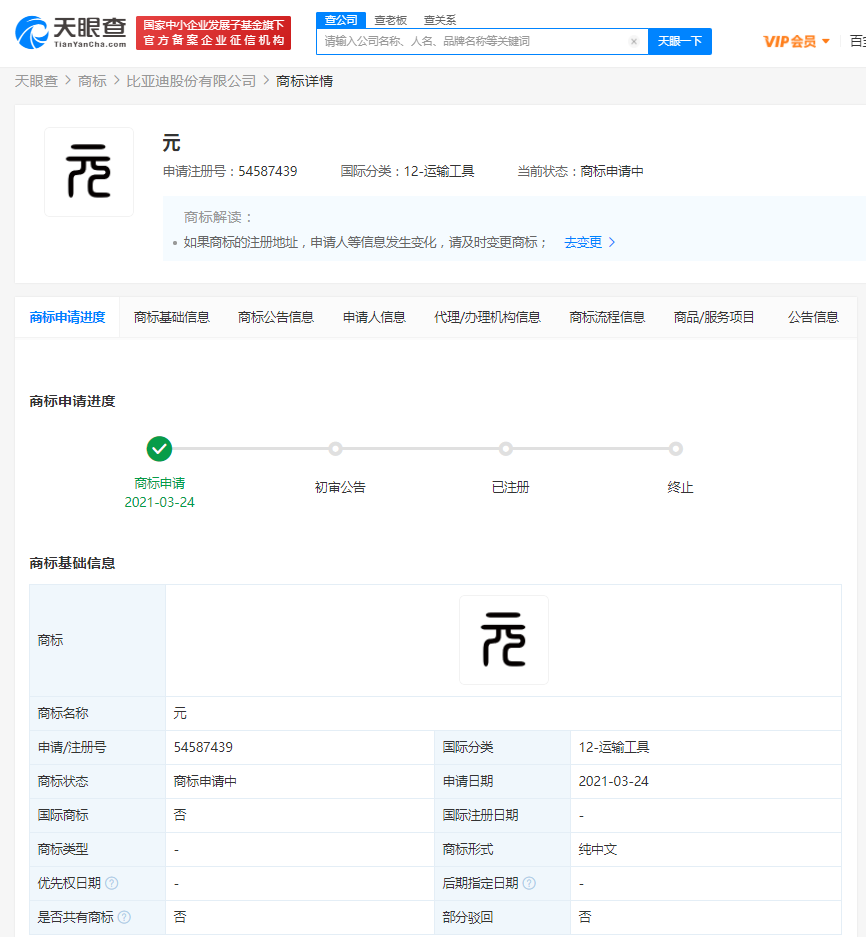866x937 pixels.
Task: Switch to the 代理/办理机构信息 tab
Action: click(x=487, y=317)
